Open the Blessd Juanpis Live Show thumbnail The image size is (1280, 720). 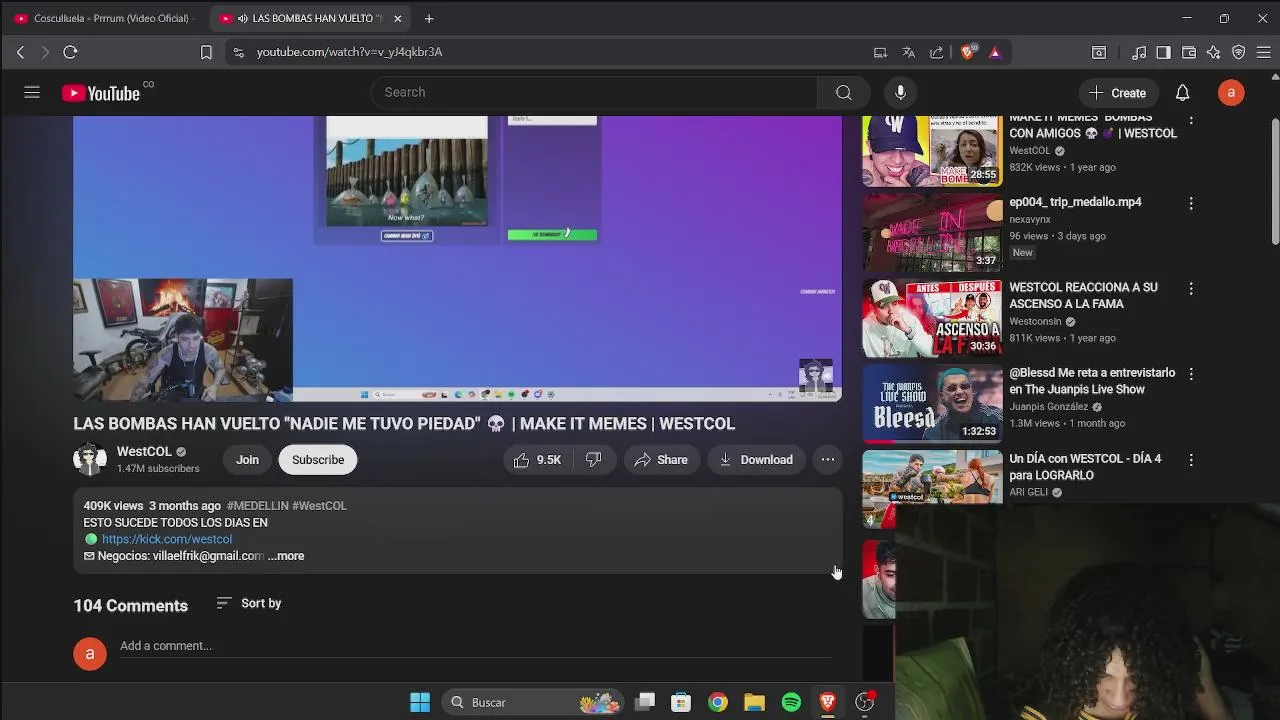click(x=932, y=403)
